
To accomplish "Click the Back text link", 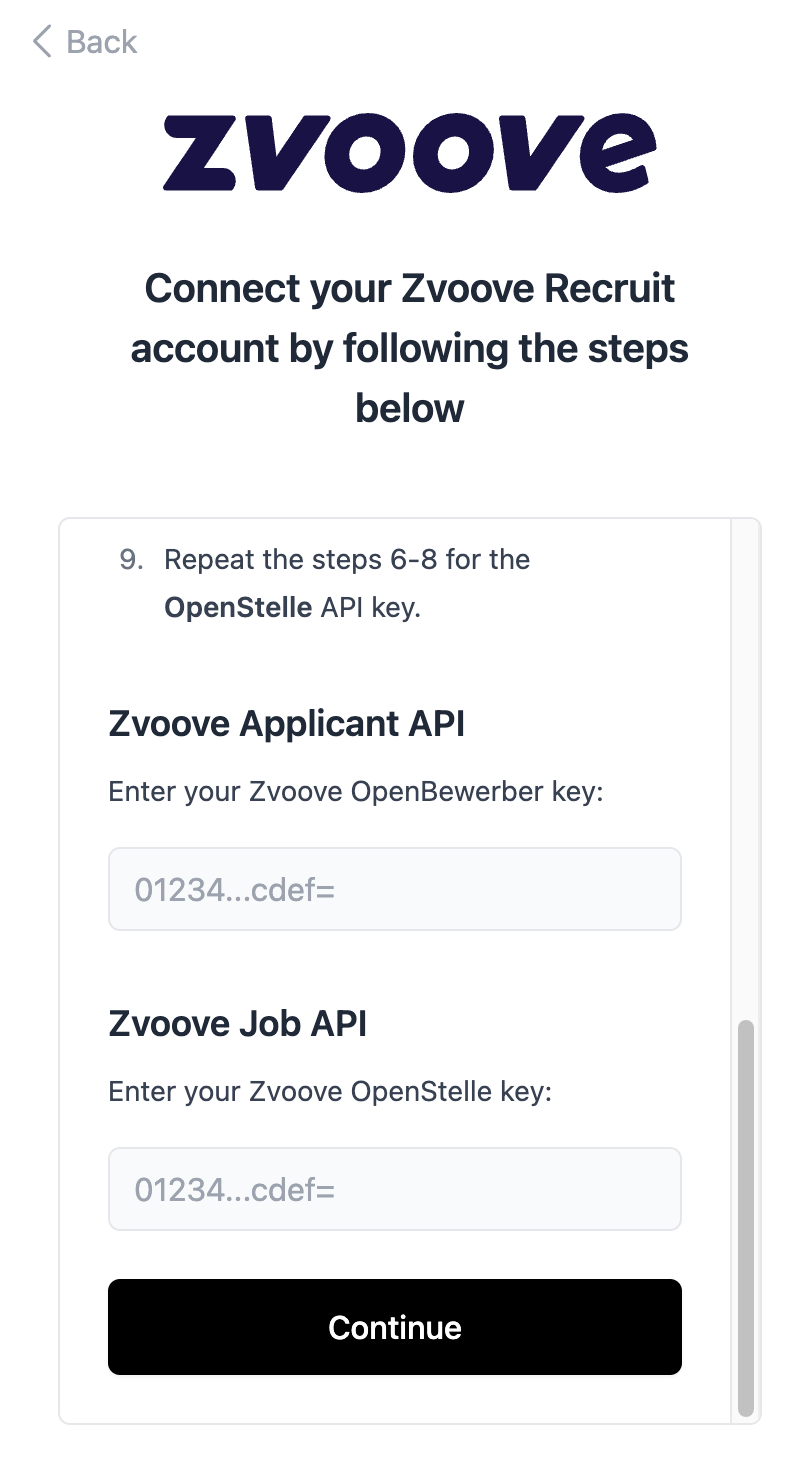I will click(x=101, y=42).
